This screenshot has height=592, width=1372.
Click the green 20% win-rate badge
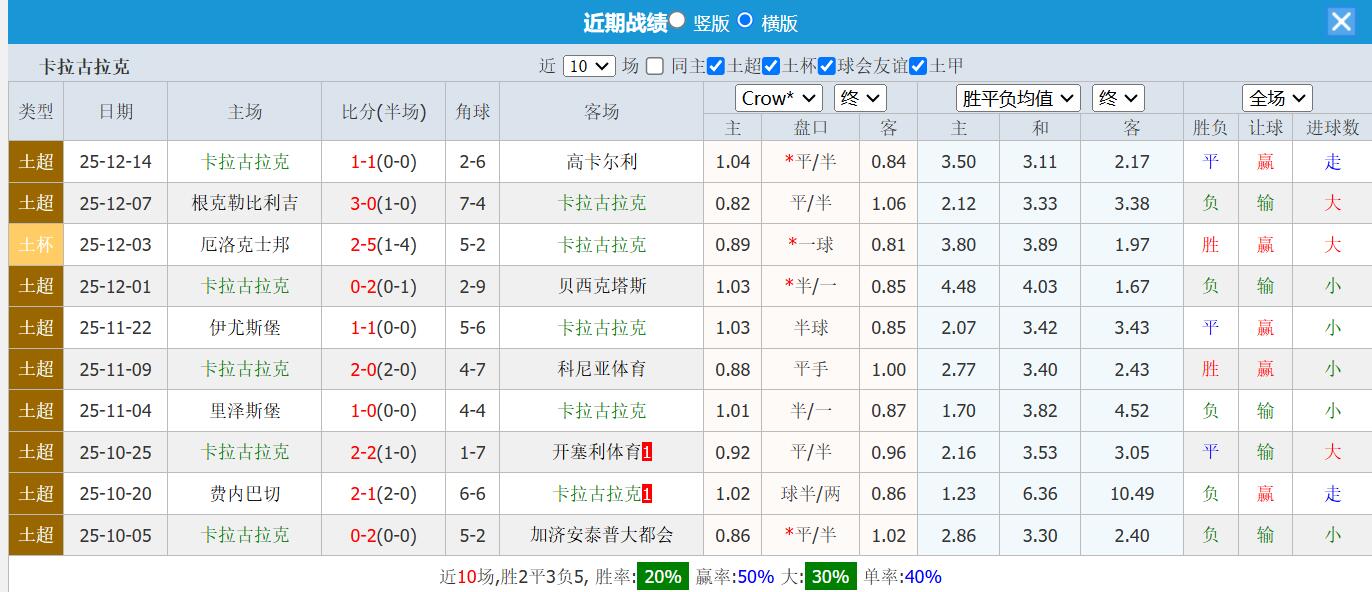tap(661, 576)
